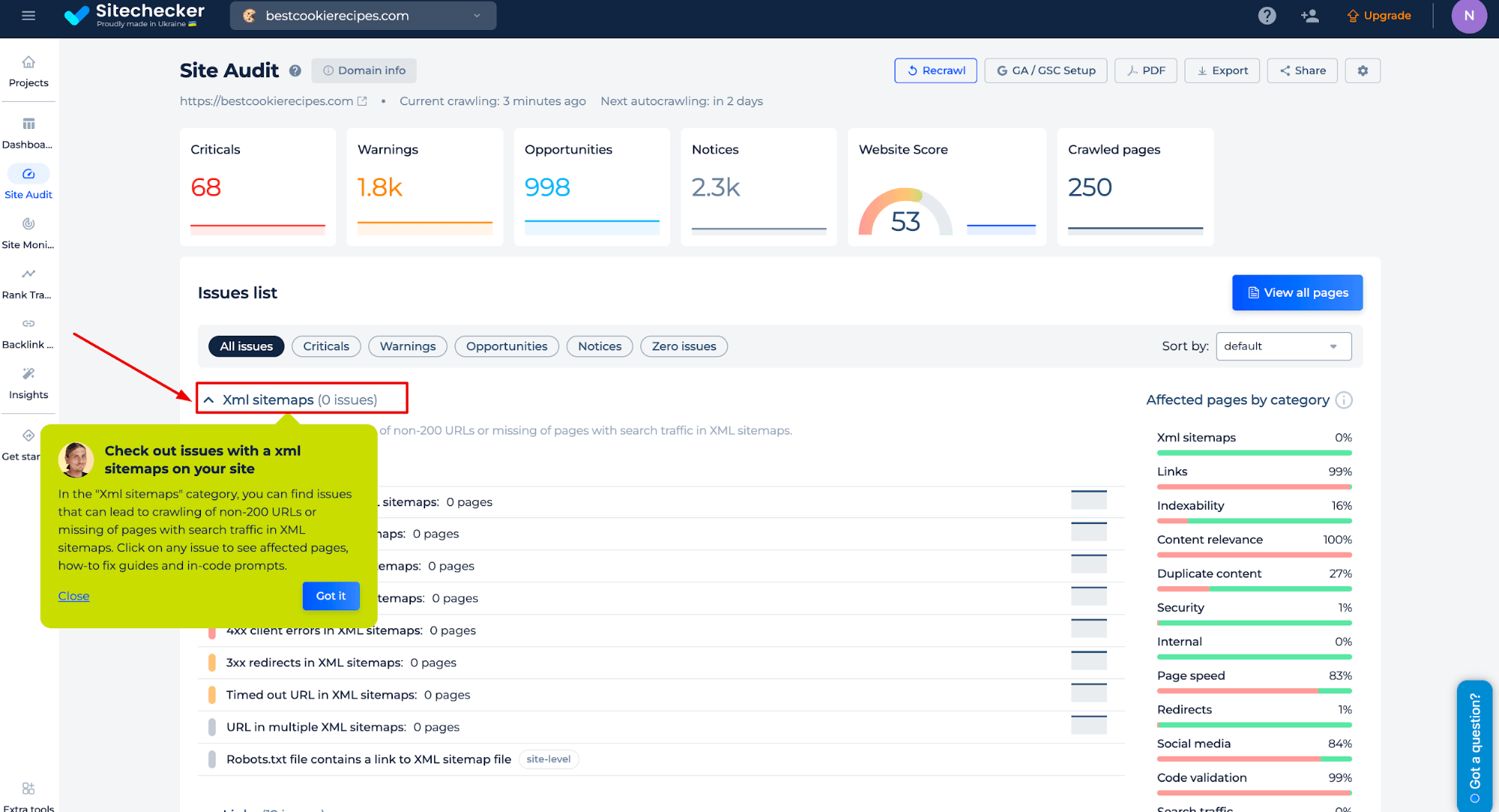
Task: Select the Warnings filter tab
Action: [407, 346]
